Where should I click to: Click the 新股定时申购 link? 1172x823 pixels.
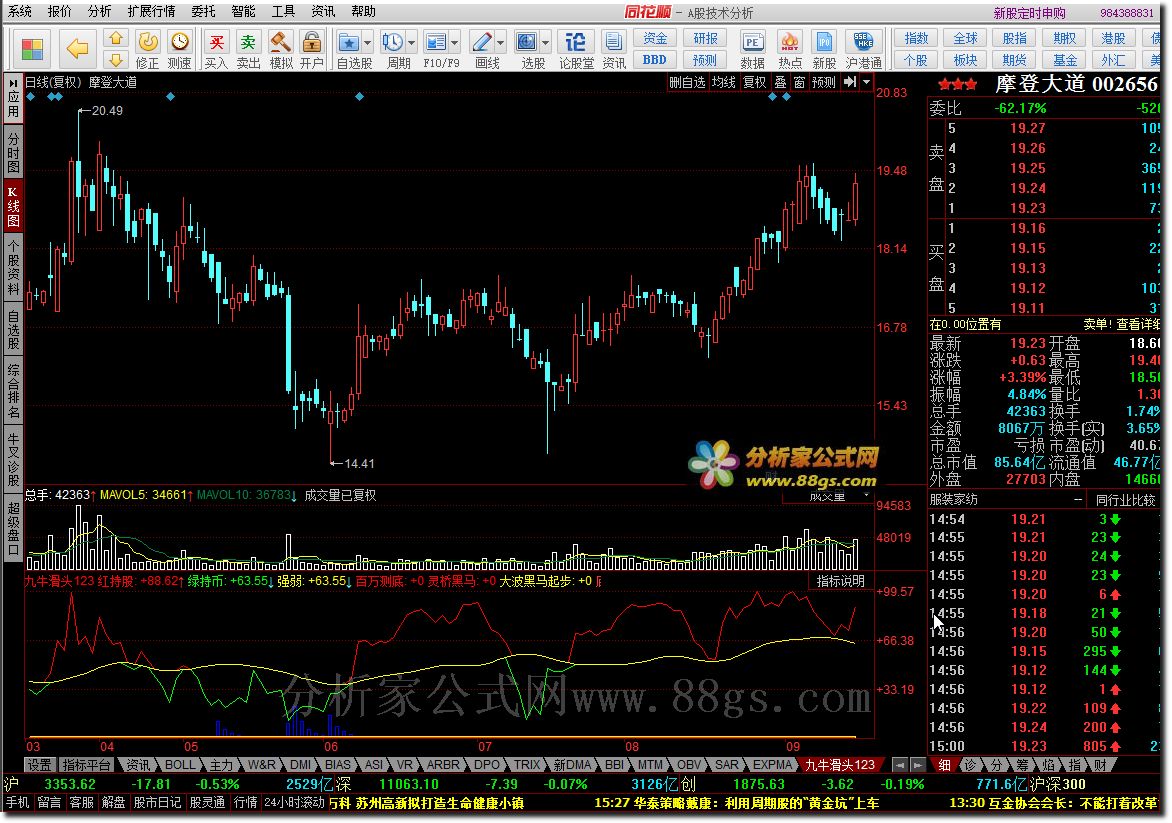(1029, 13)
